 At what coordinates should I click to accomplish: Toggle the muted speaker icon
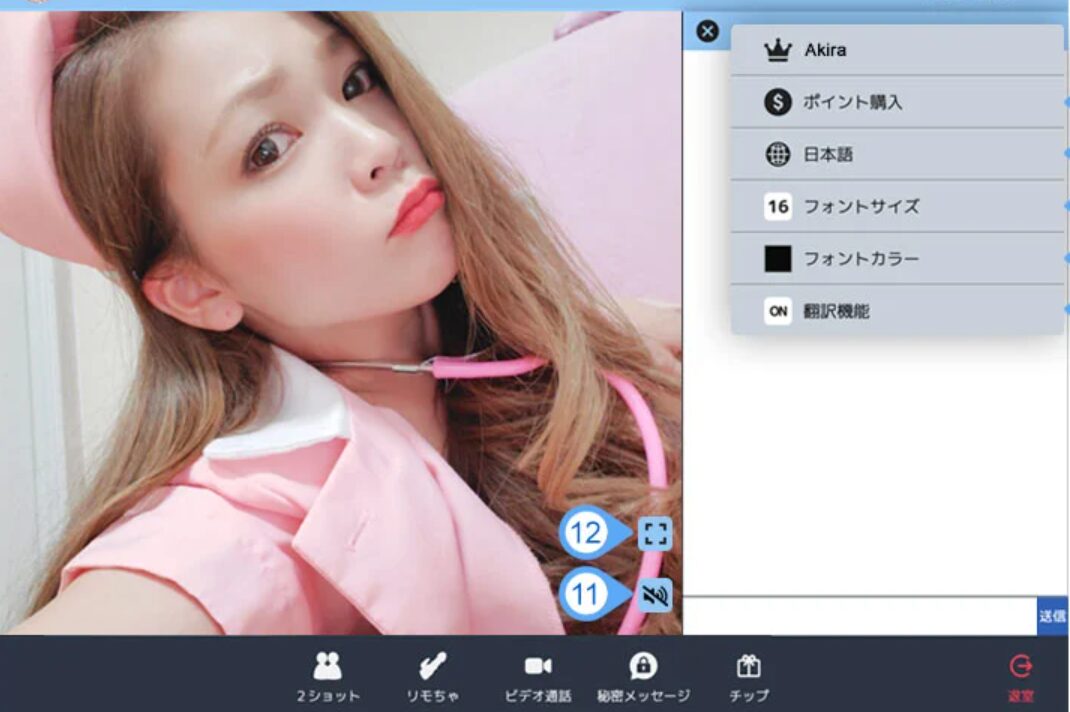pyautogui.click(x=655, y=596)
